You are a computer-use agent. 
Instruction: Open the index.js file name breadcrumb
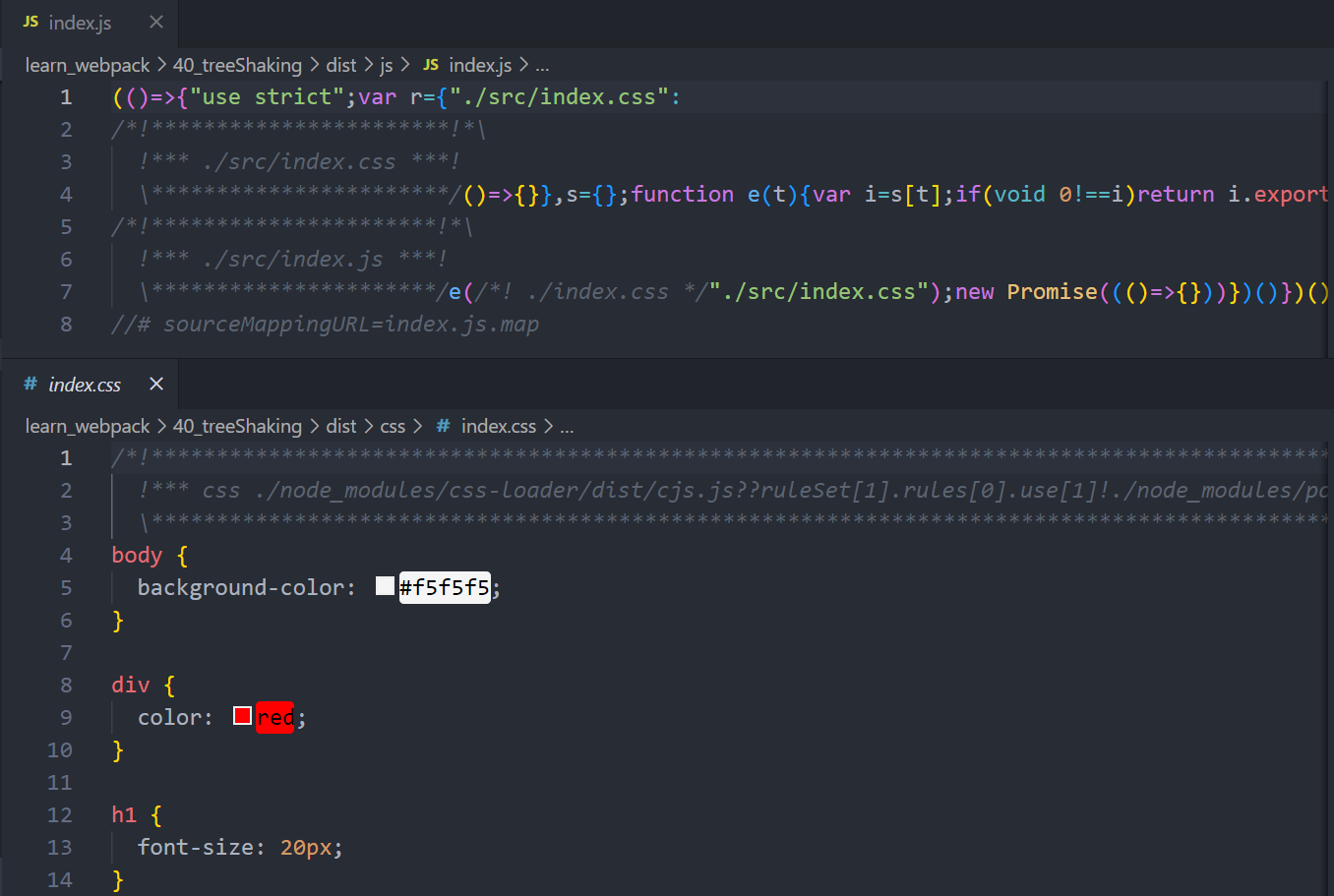pyautogui.click(x=480, y=65)
